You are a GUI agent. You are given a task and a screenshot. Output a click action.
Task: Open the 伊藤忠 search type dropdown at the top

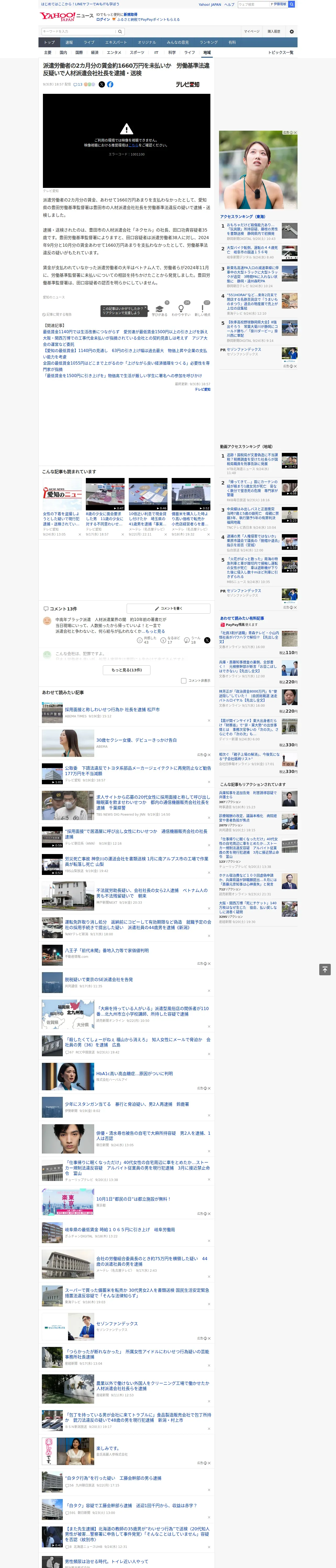point(279,4)
